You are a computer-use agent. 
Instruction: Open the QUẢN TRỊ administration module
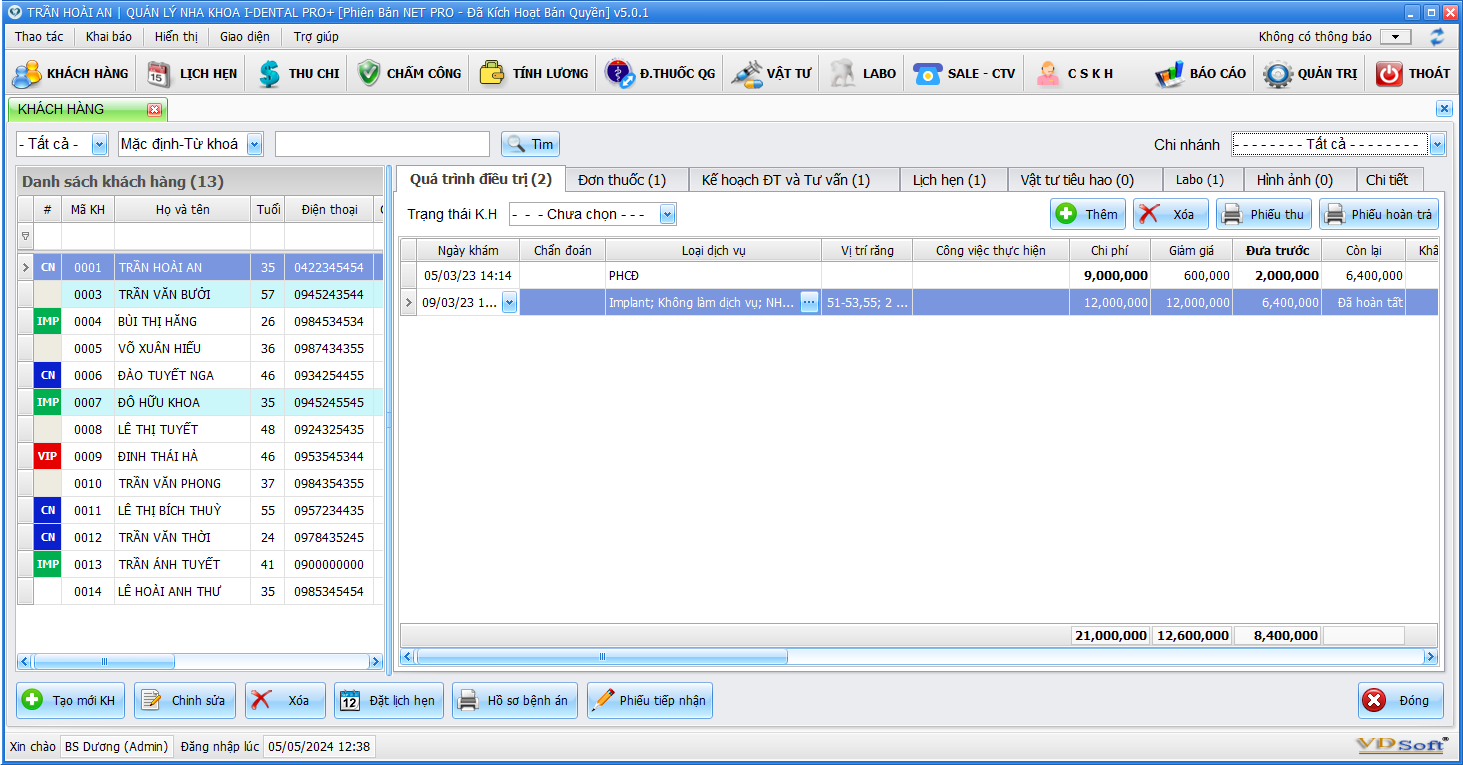(1310, 74)
